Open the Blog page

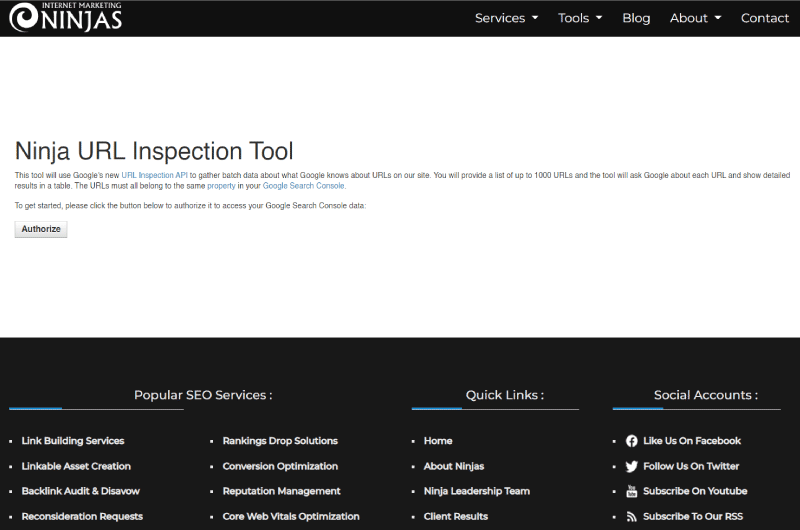(x=636, y=18)
